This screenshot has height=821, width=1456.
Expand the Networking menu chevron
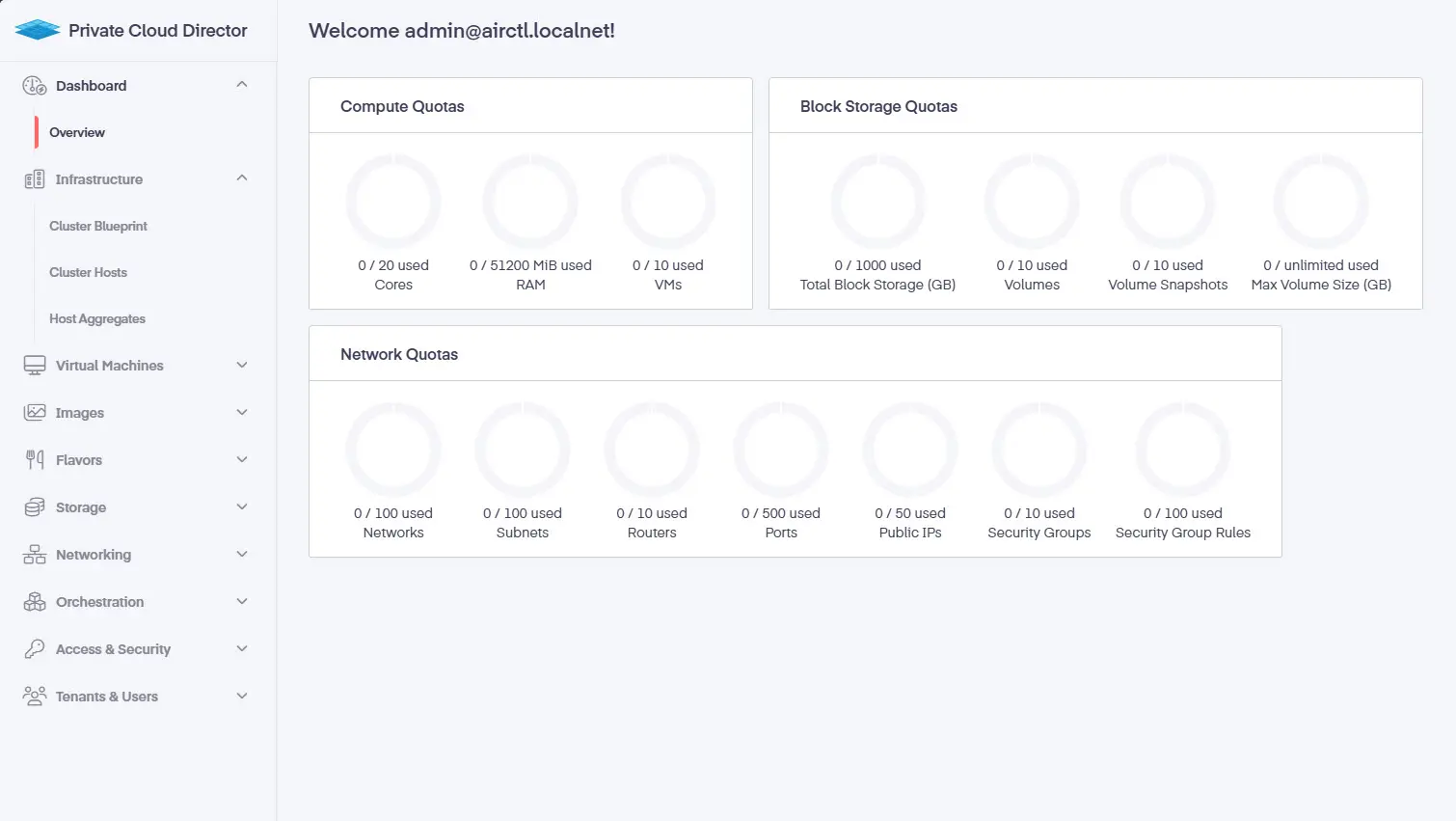pyautogui.click(x=242, y=554)
